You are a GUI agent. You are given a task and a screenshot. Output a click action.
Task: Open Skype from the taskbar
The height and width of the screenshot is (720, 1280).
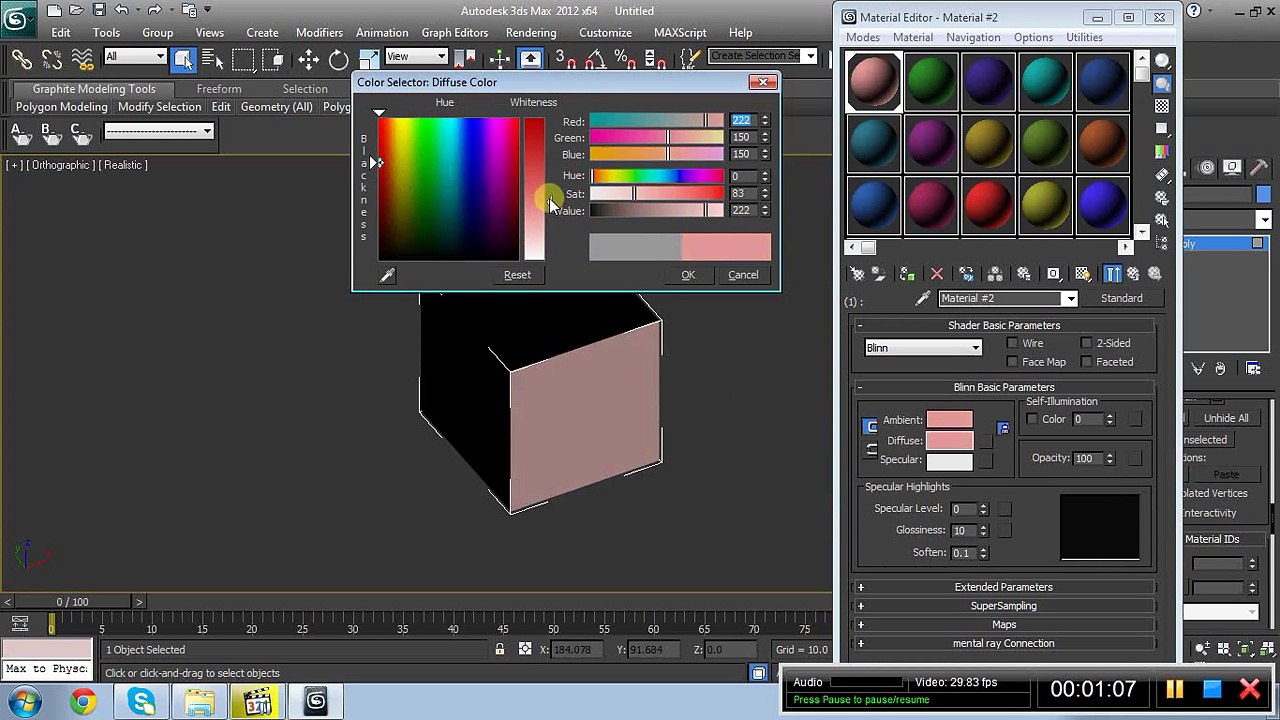pyautogui.click(x=141, y=702)
